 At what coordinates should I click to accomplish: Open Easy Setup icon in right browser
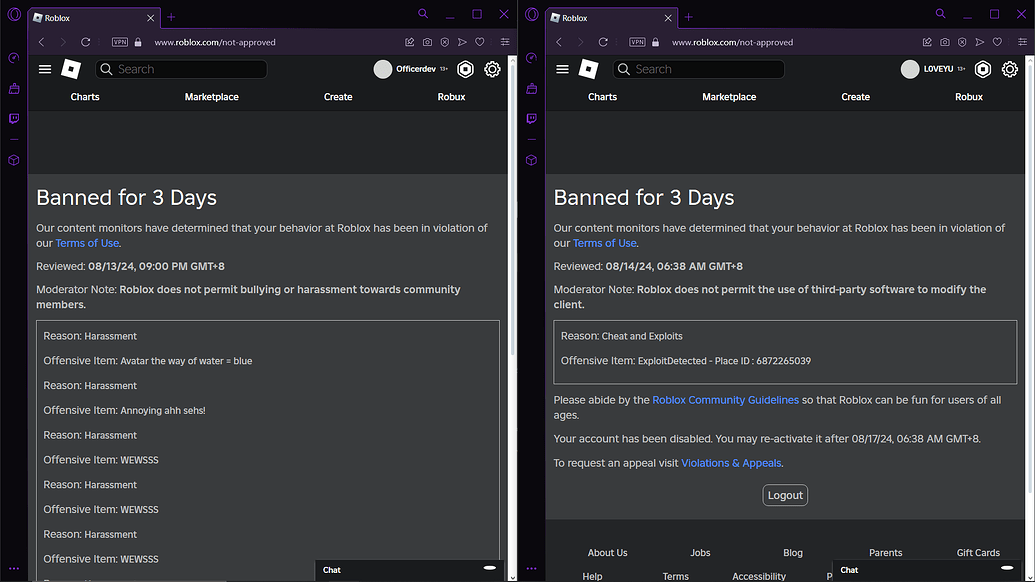[x=1022, y=42]
